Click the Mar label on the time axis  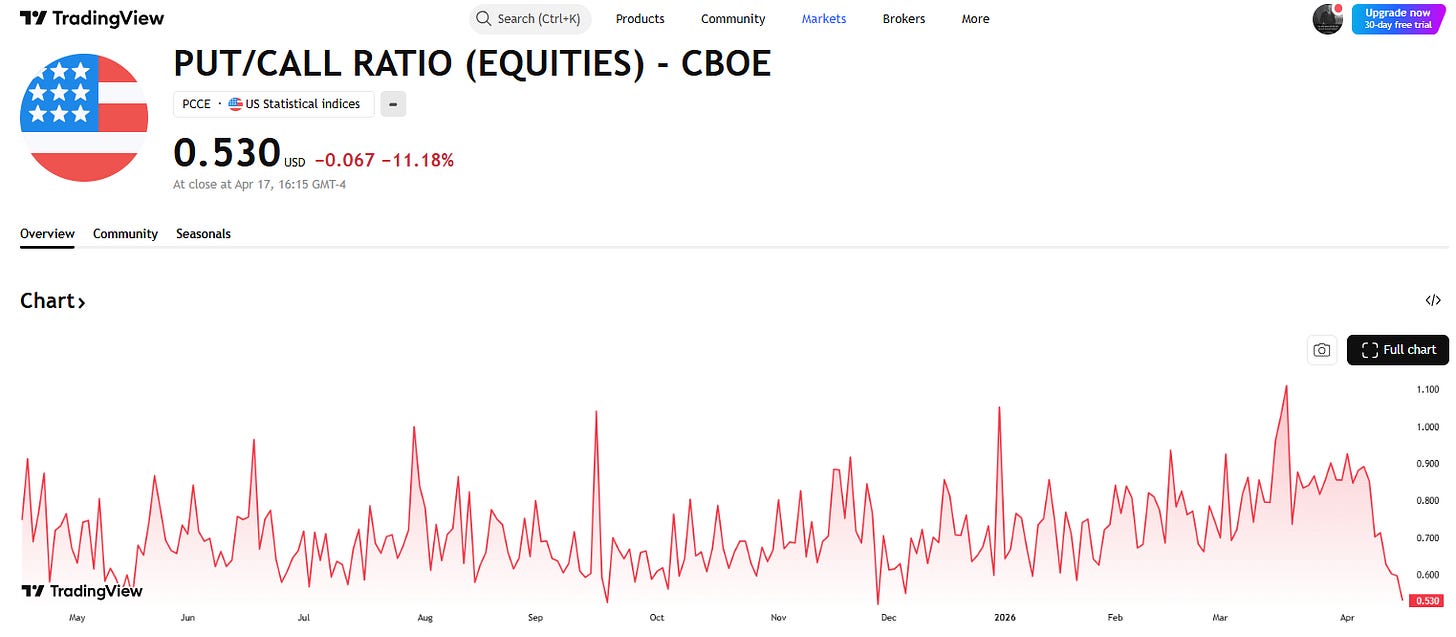coord(1220,618)
